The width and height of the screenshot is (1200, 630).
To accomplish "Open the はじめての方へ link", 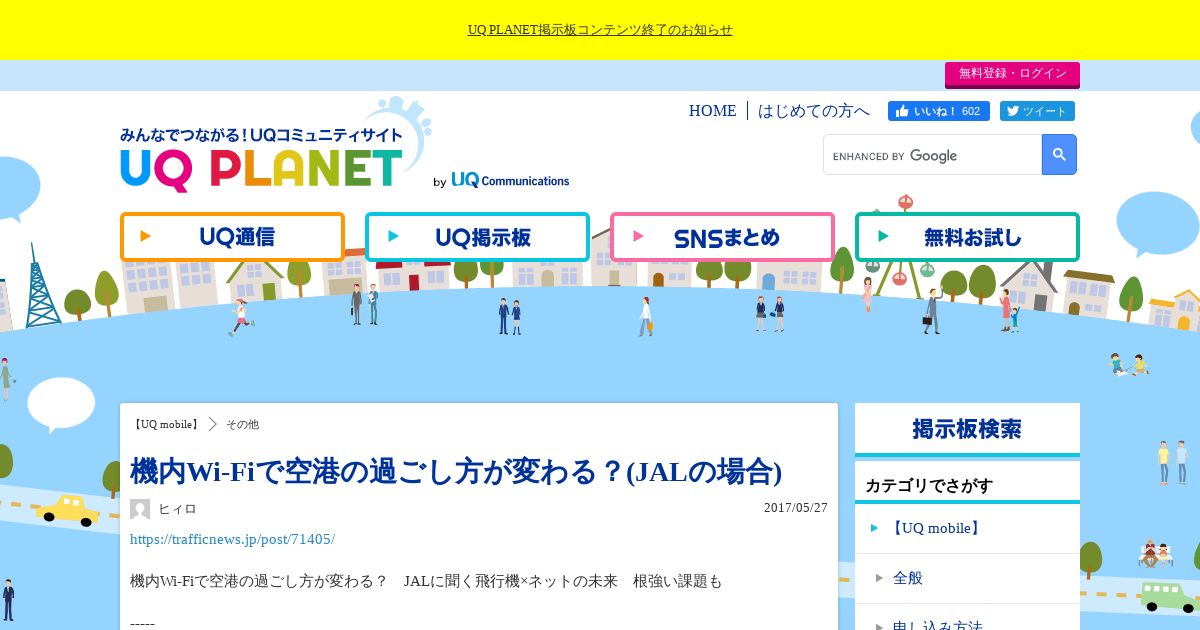I will tap(814, 111).
